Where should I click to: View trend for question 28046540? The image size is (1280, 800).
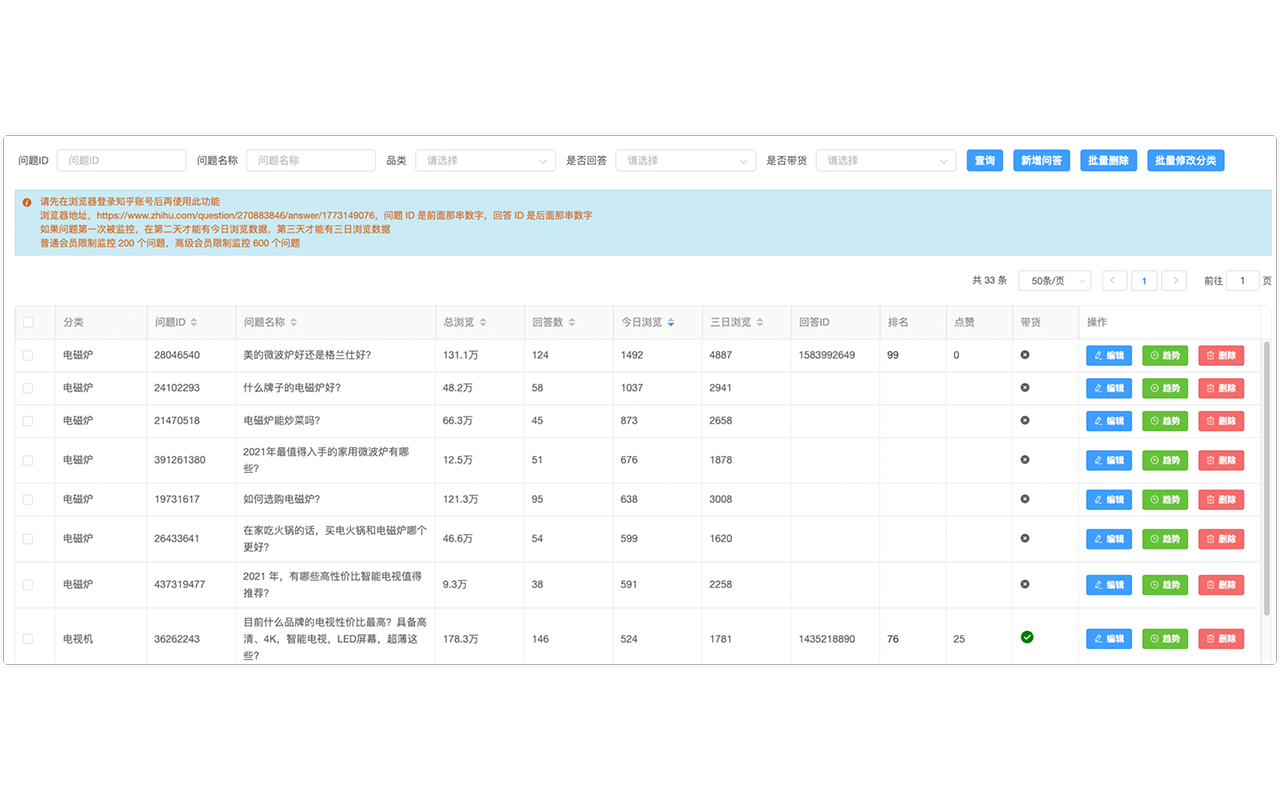point(1165,355)
